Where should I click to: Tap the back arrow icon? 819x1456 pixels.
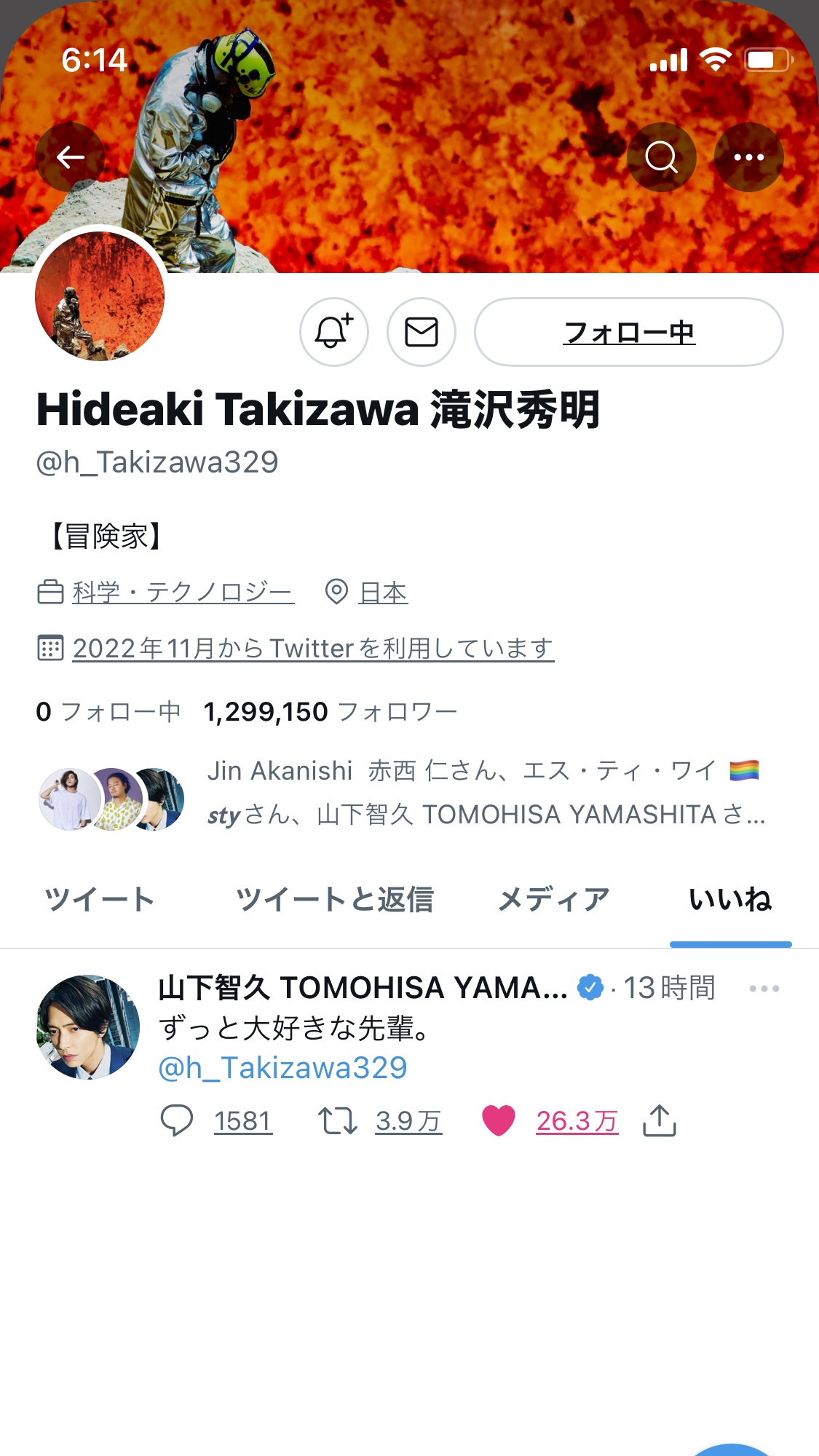click(x=71, y=157)
